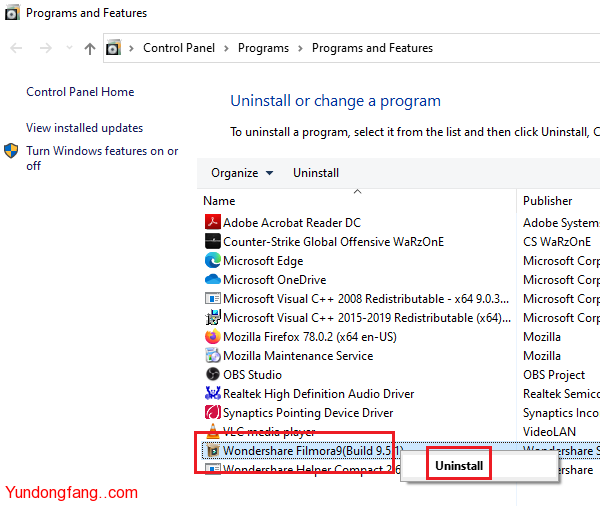Click Adobe Systems publisher cell
The height and width of the screenshot is (506, 600).
pyautogui.click(x=561, y=223)
